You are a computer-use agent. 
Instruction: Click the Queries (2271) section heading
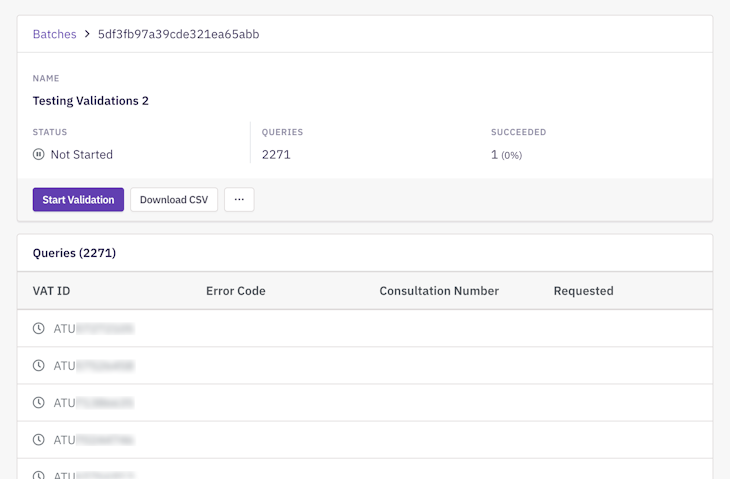(x=74, y=253)
